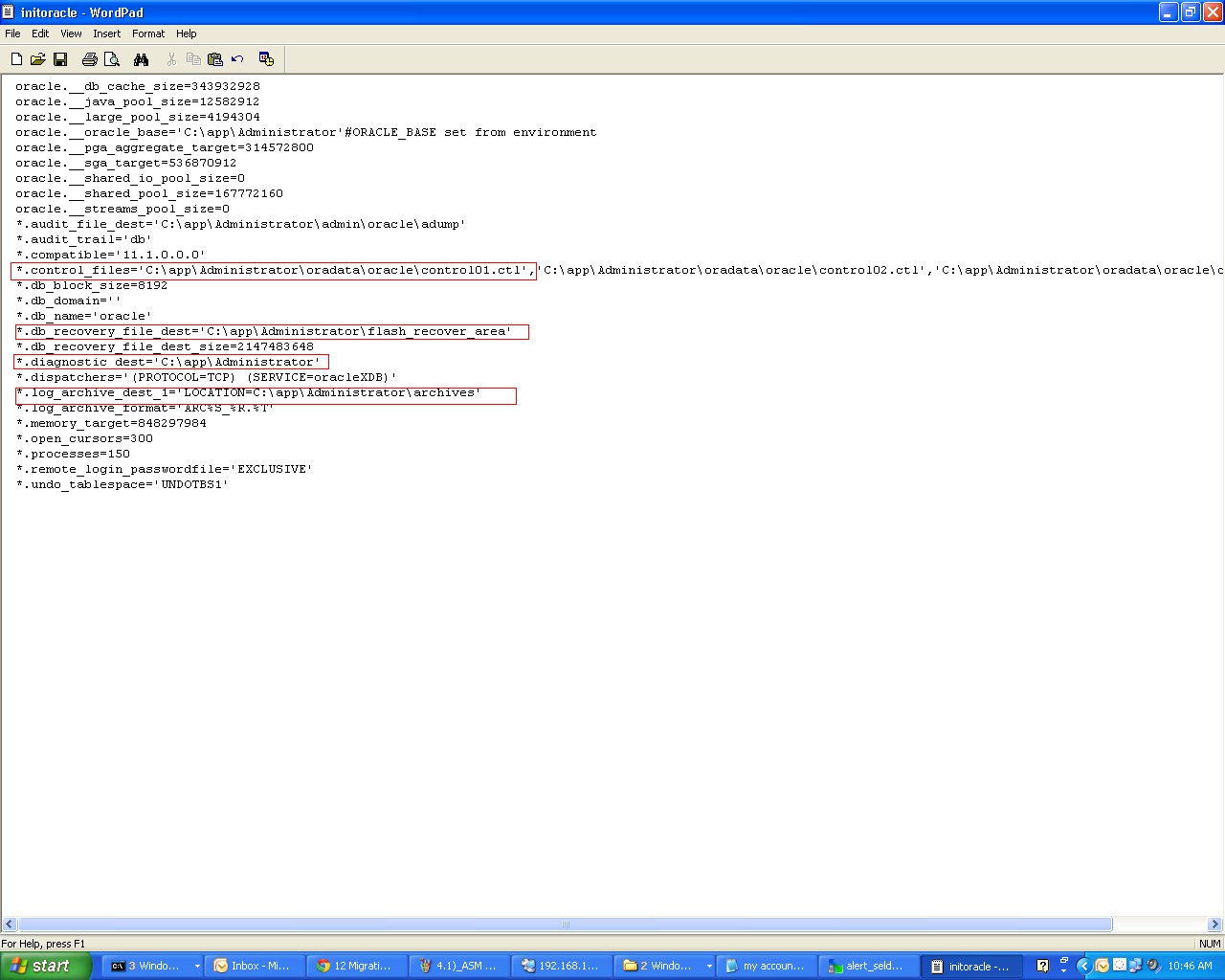This screenshot has height=980, width=1225.
Task: Open the volume control tray icon
Action: click(1152, 965)
